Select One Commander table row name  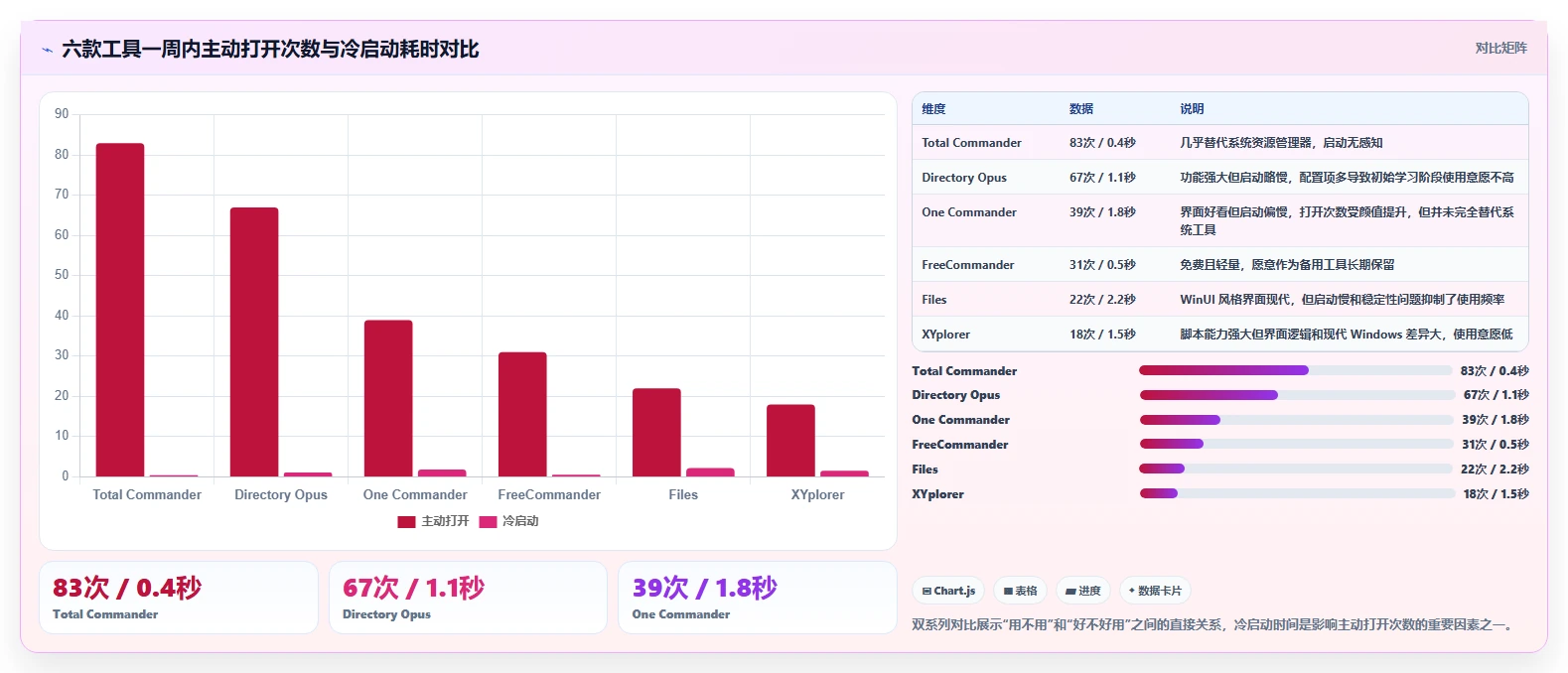[x=969, y=212]
